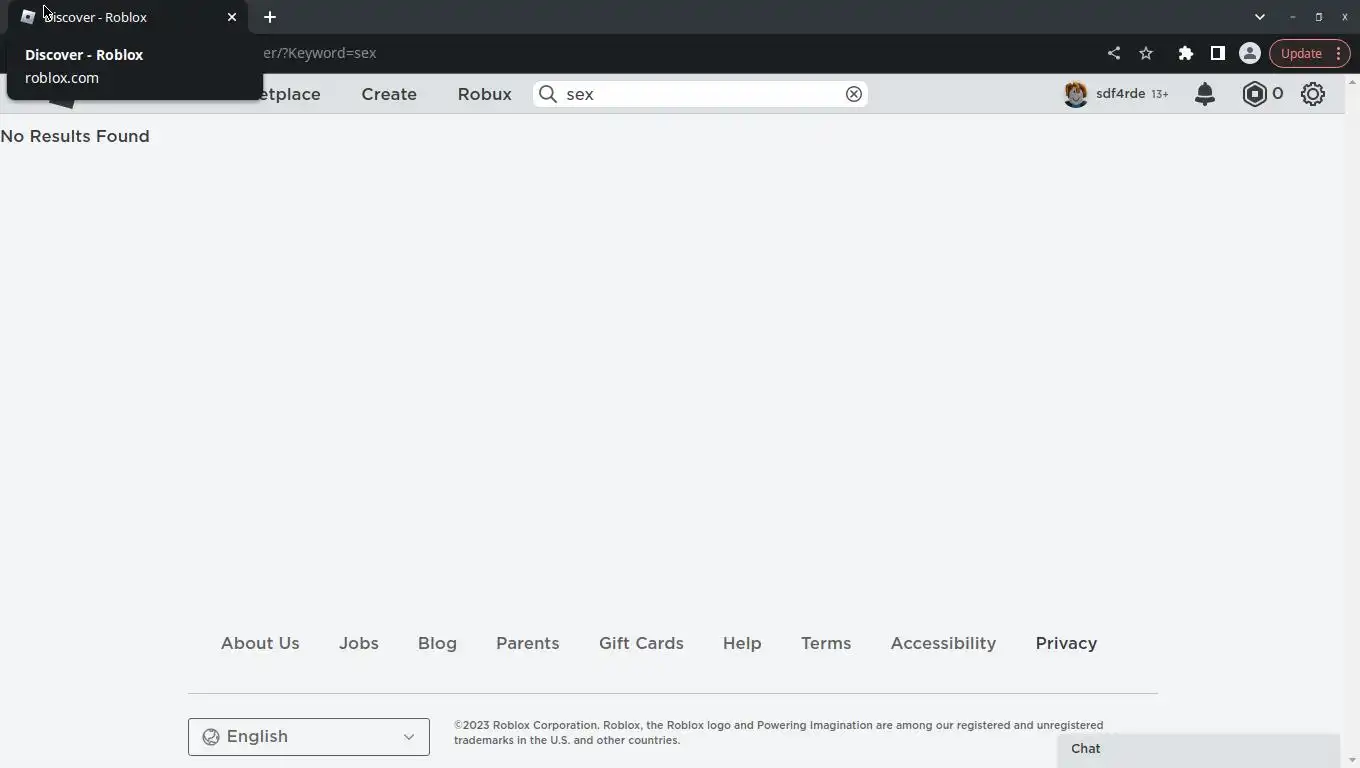The image size is (1360, 768).
Task: Maximize the browser window
Action: pyautogui.click(x=1318, y=17)
